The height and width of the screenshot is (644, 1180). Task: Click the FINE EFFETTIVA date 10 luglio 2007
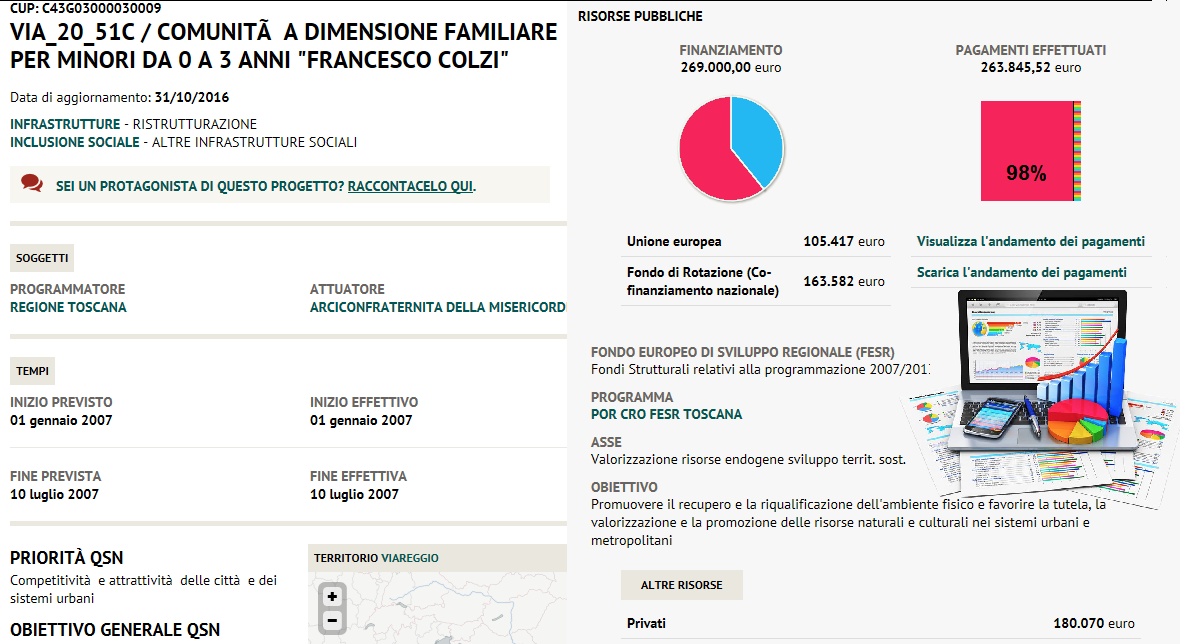354,494
